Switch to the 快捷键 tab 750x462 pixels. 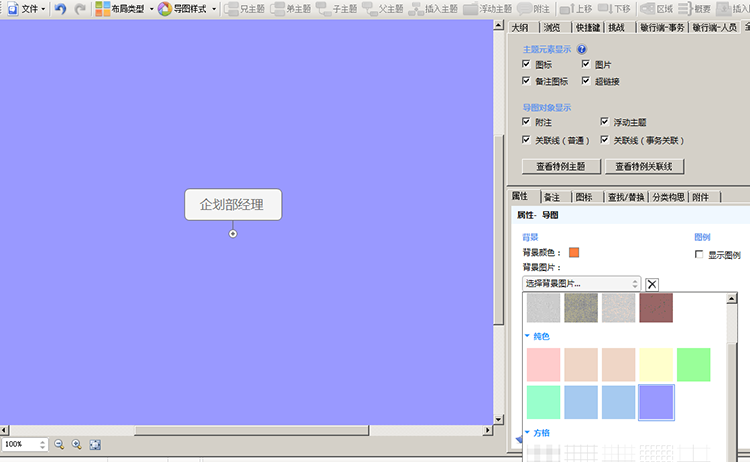587,28
